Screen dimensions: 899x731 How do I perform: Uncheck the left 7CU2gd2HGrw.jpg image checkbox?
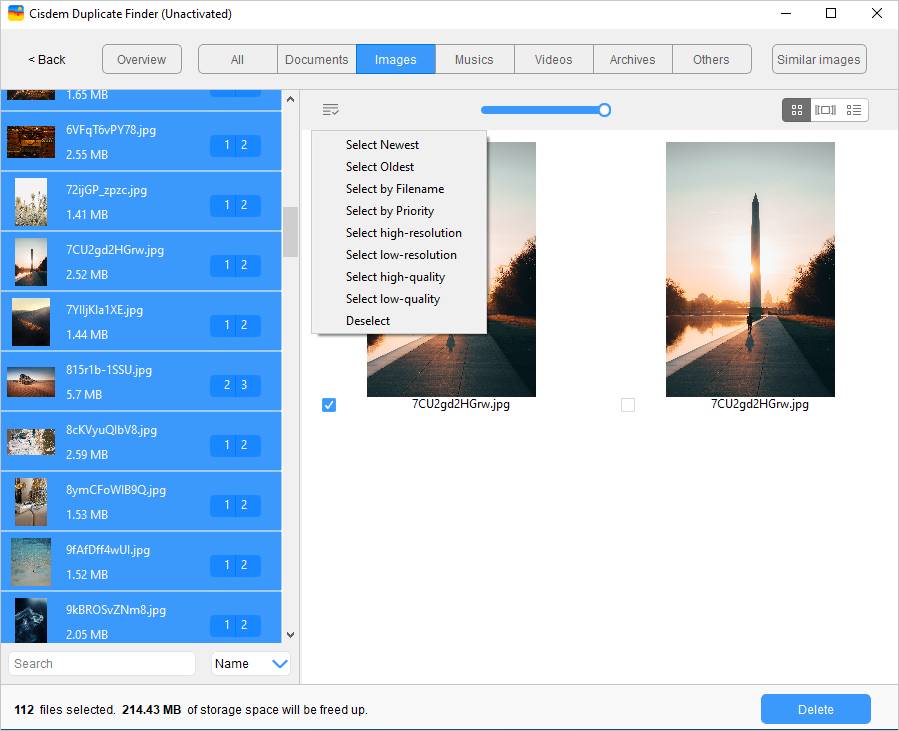(x=329, y=405)
